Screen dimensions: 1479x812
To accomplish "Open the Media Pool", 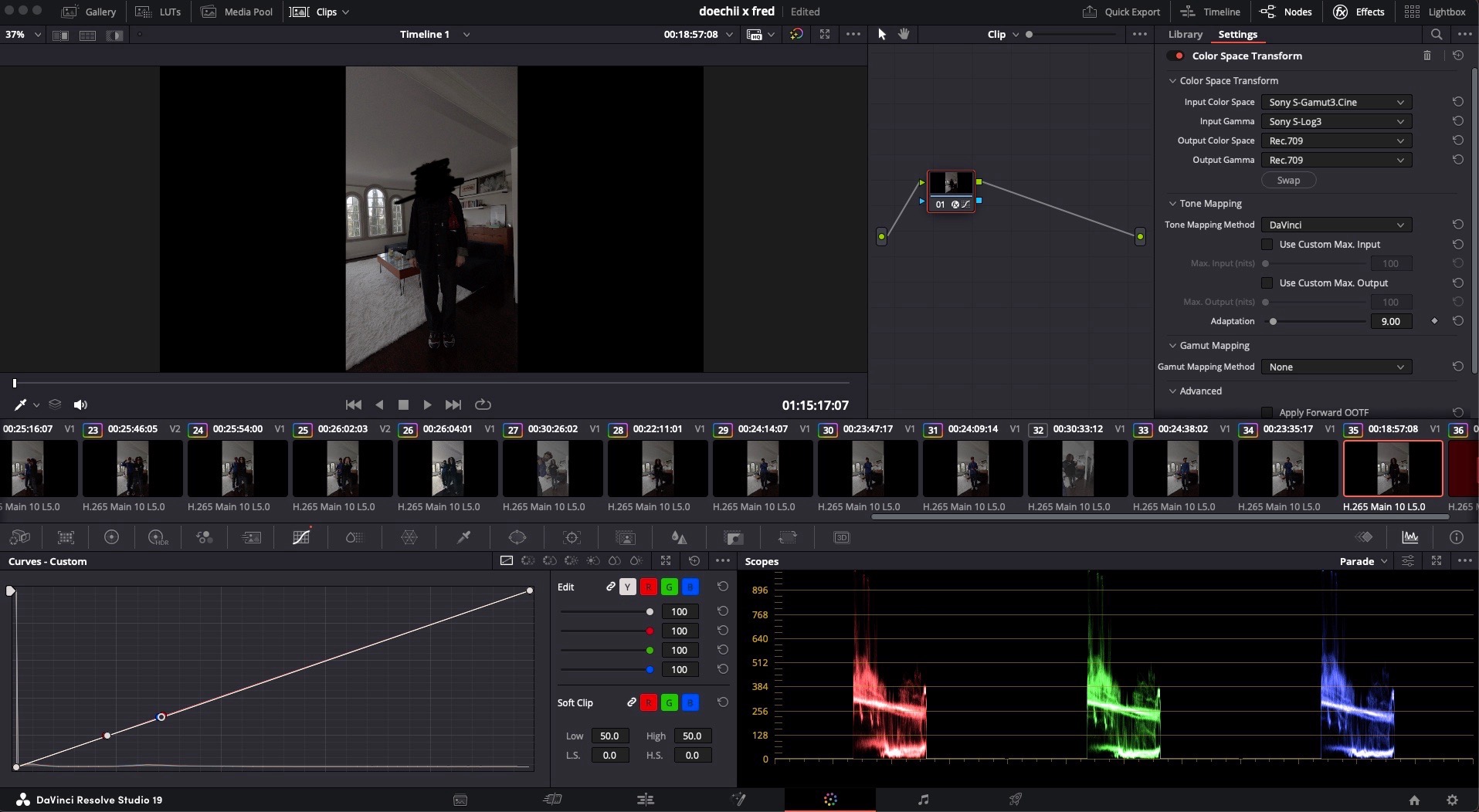I will pos(236,12).
